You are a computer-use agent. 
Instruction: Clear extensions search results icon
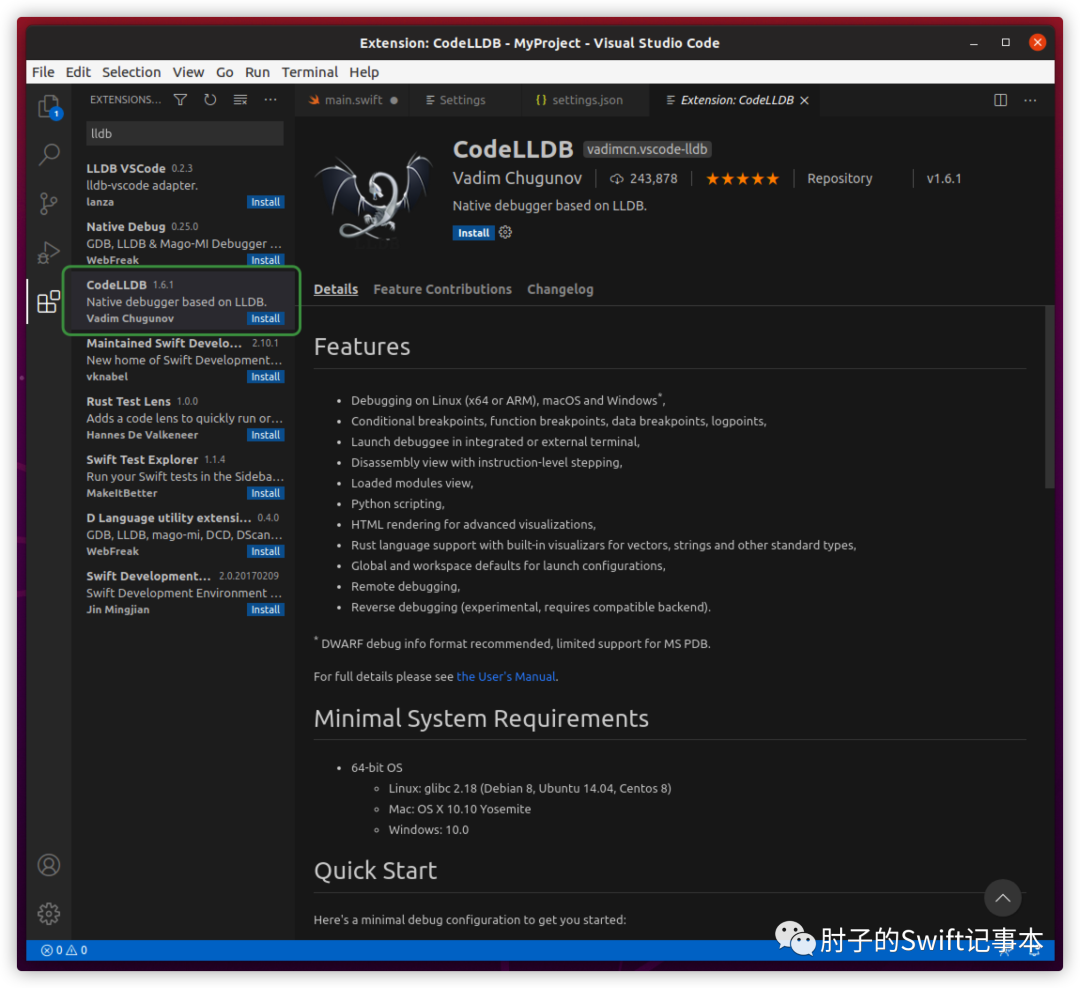coord(240,100)
